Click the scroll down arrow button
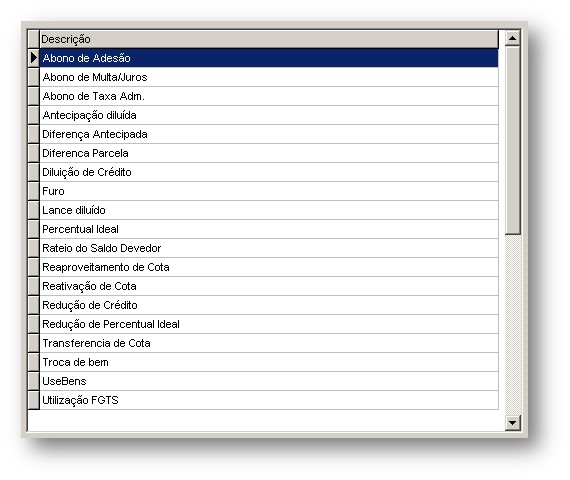The width and height of the screenshot is (570, 480). tap(513, 423)
